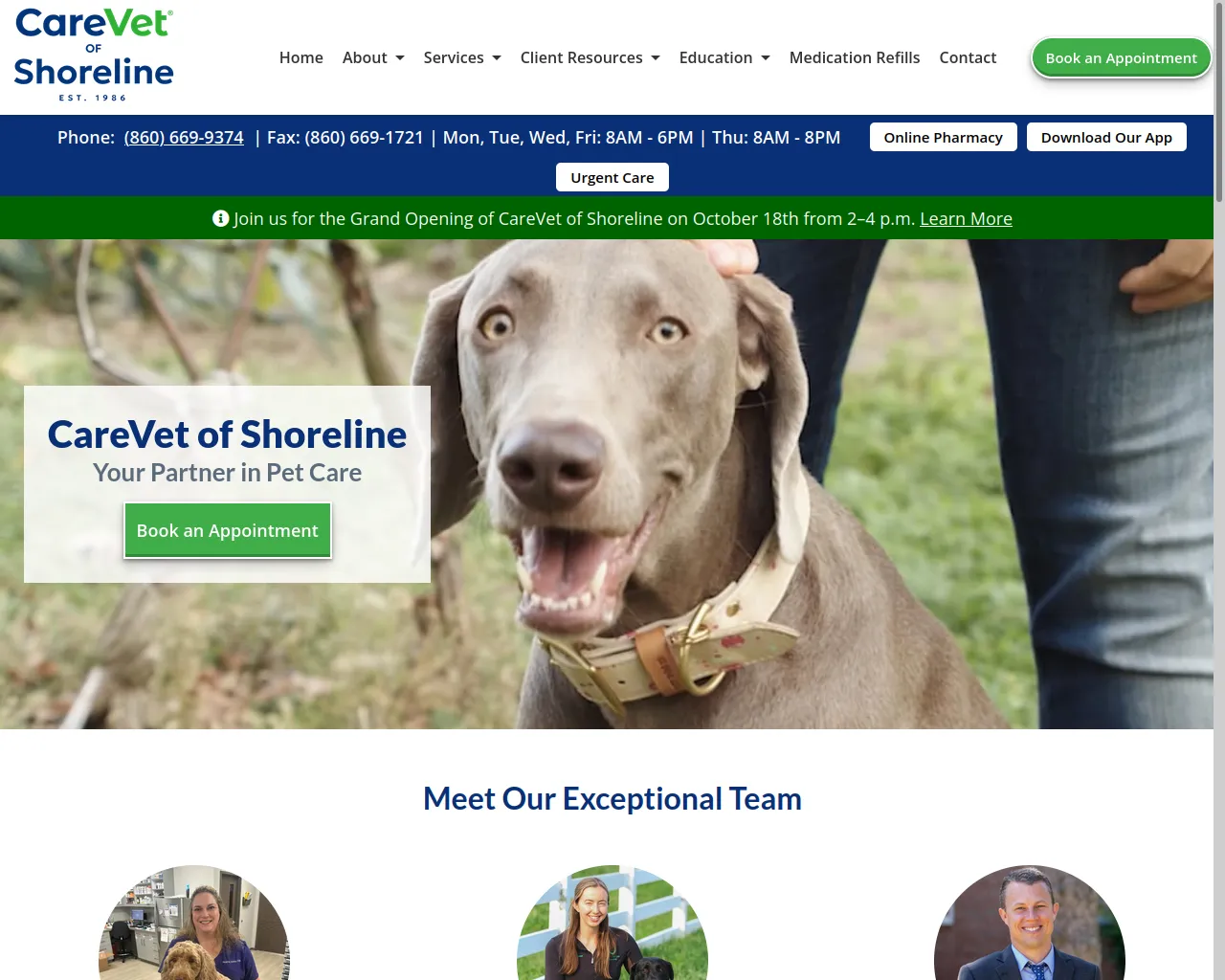Open the Education dropdown menu
1225x980 pixels.
(724, 57)
